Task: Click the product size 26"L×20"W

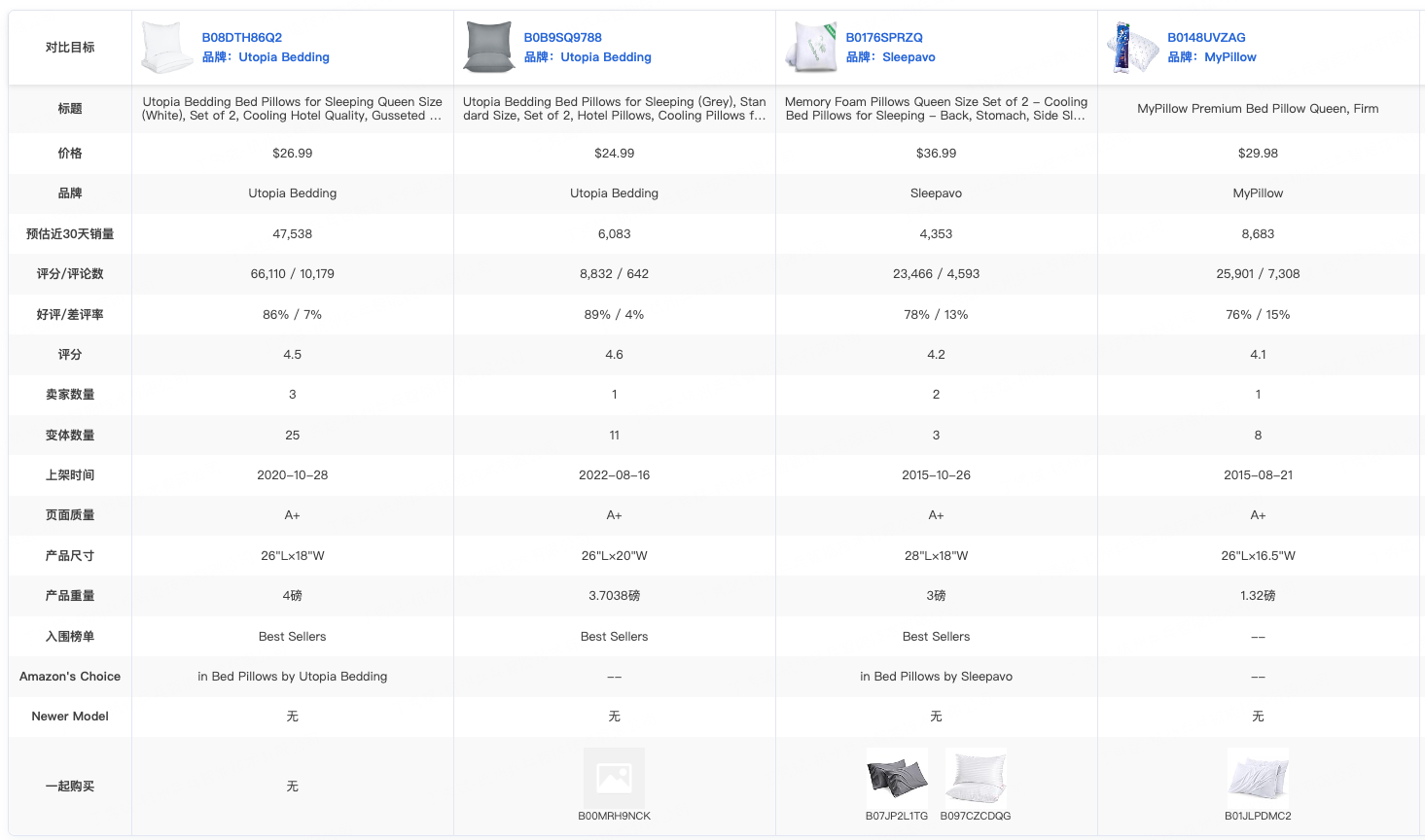Action: pyautogui.click(x=615, y=556)
